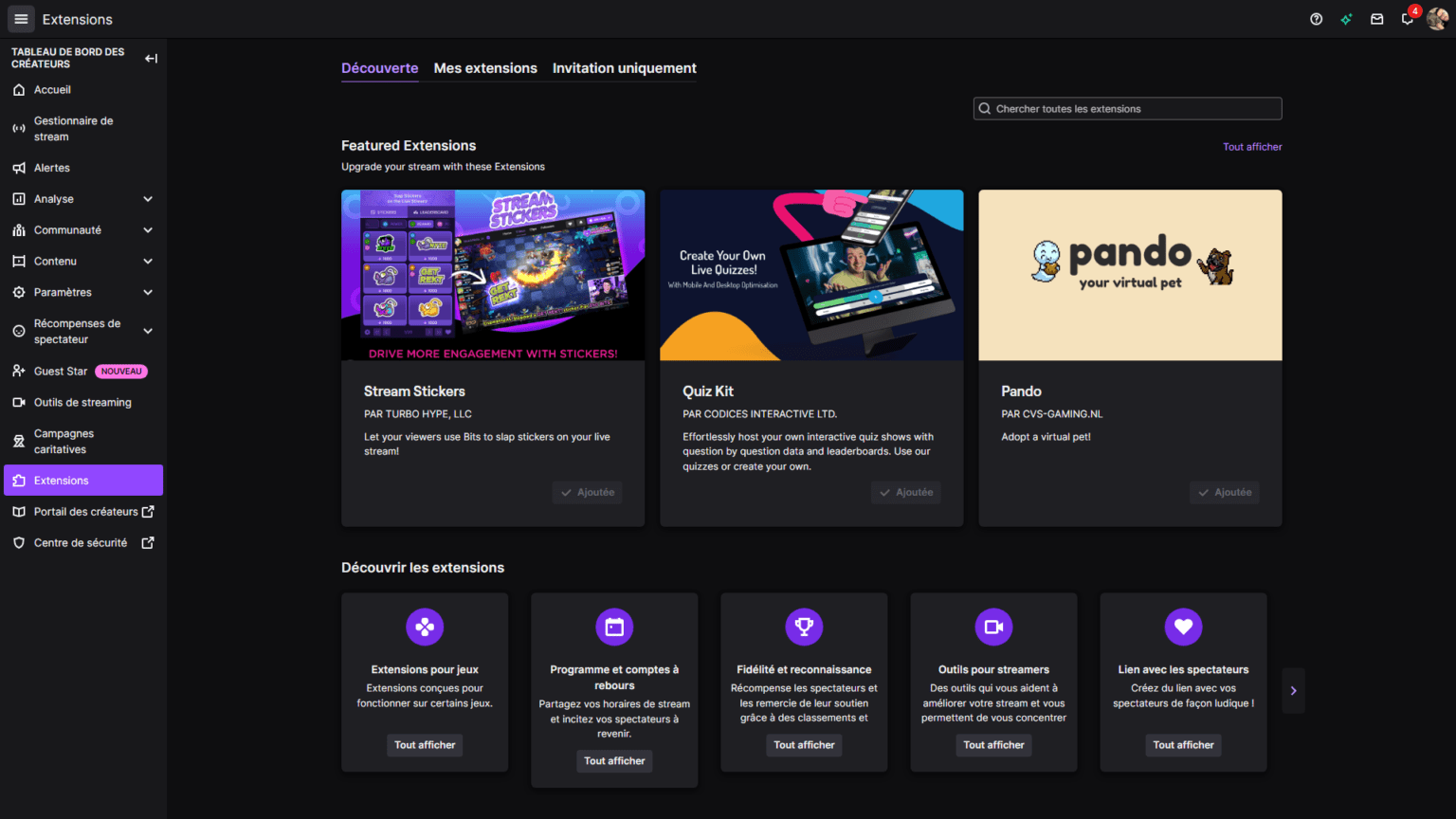This screenshot has width=1456, height=819.
Task: Click the Extensions puzzle icon in sidebar
Action: tap(19, 481)
